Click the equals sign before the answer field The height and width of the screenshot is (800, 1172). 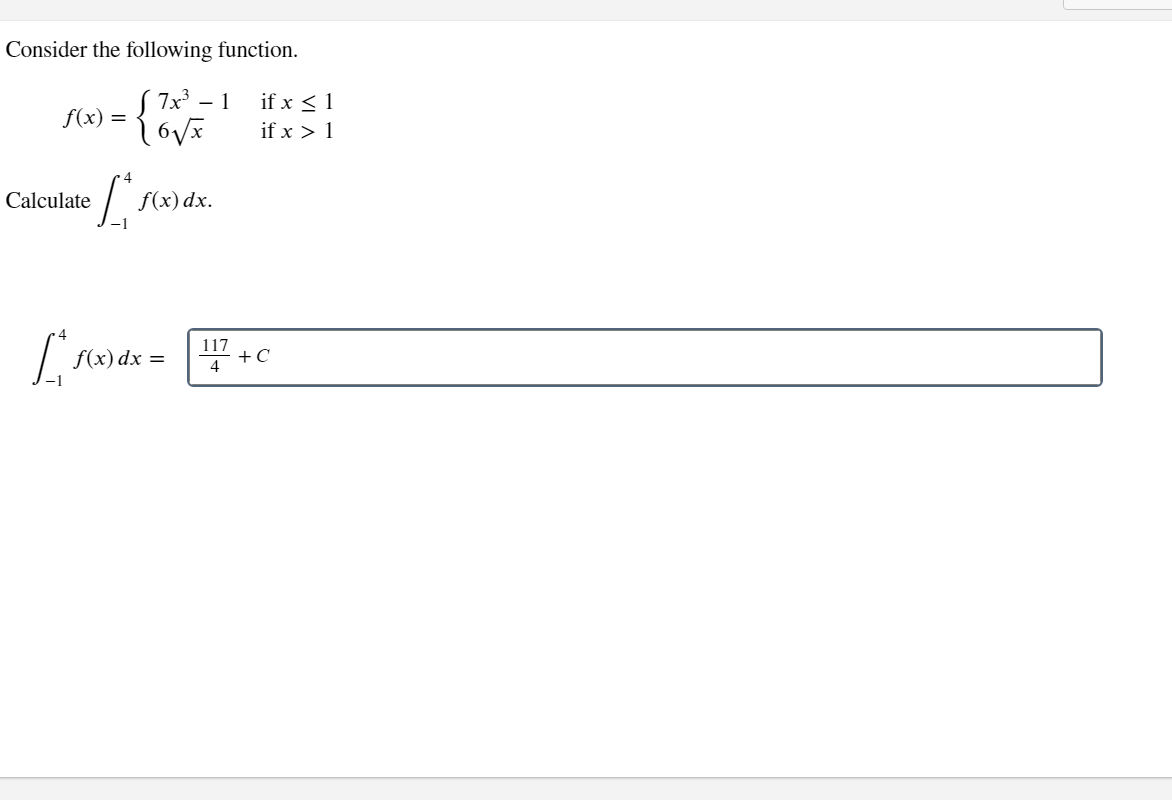coord(155,357)
